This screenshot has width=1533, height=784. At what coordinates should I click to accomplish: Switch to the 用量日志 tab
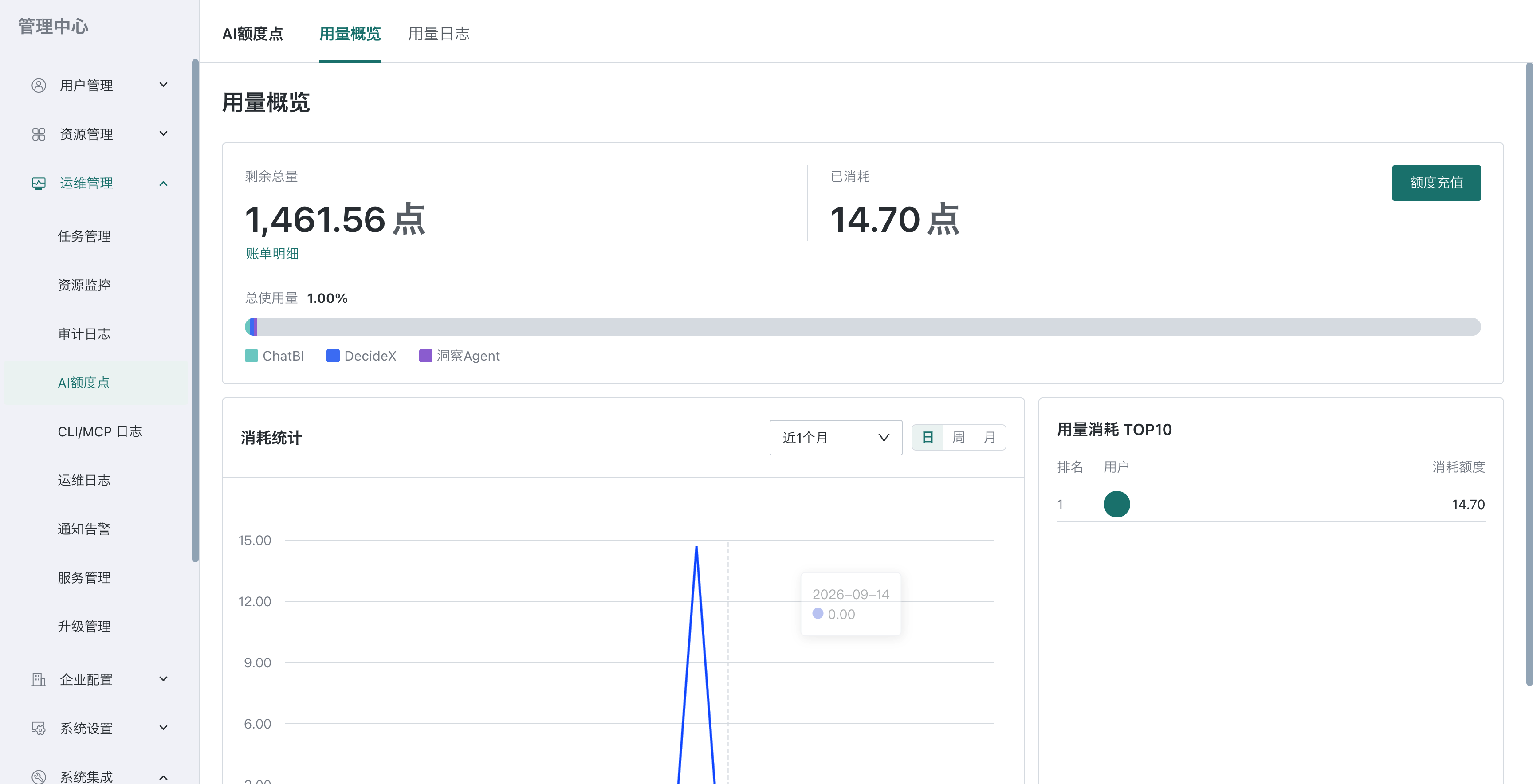coord(439,34)
